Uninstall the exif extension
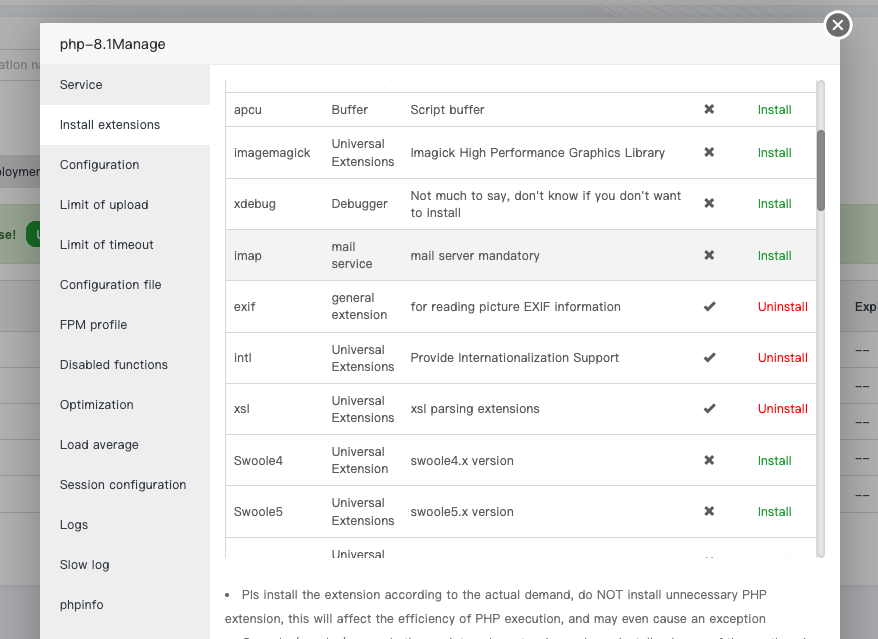 [782, 306]
